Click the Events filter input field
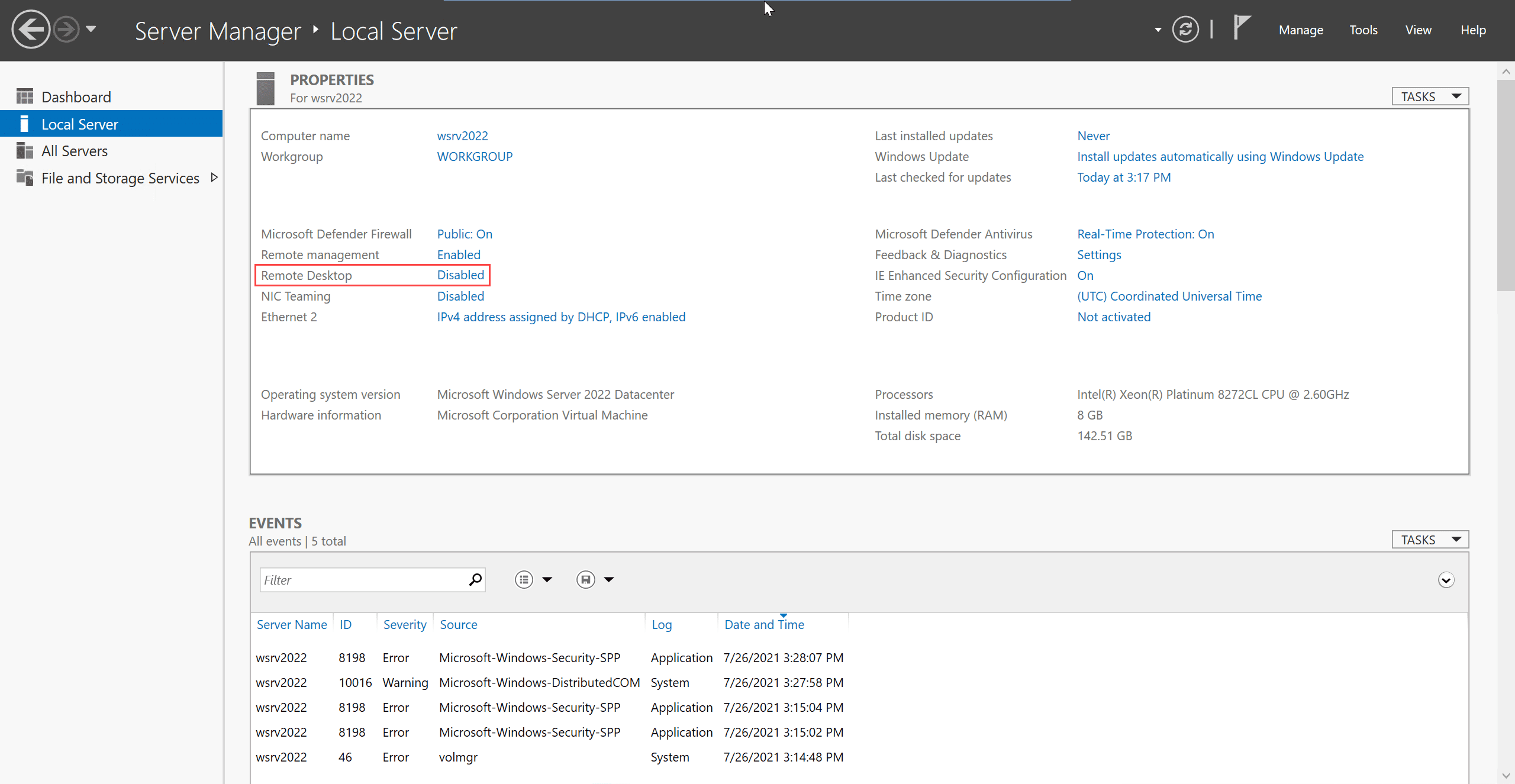The height and width of the screenshot is (784, 1515). (362, 579)
